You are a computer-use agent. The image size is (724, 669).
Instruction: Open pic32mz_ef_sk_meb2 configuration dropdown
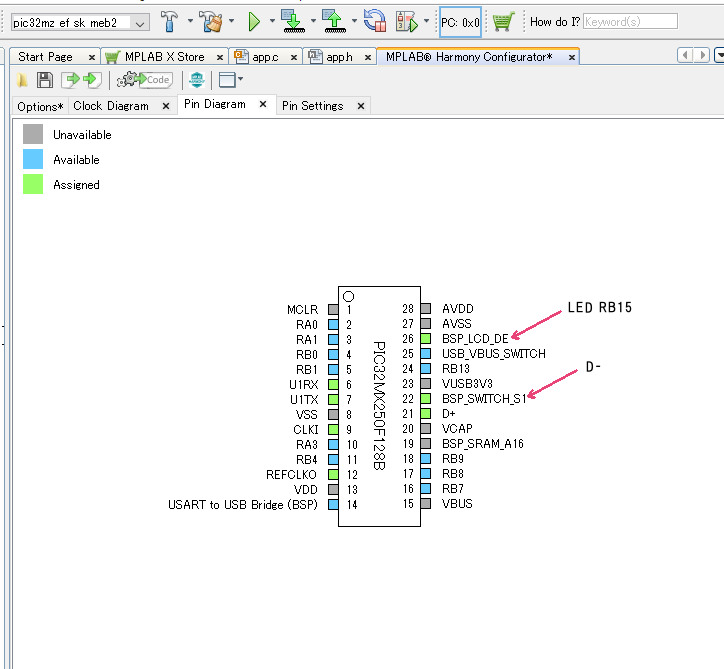pos(140,23)
